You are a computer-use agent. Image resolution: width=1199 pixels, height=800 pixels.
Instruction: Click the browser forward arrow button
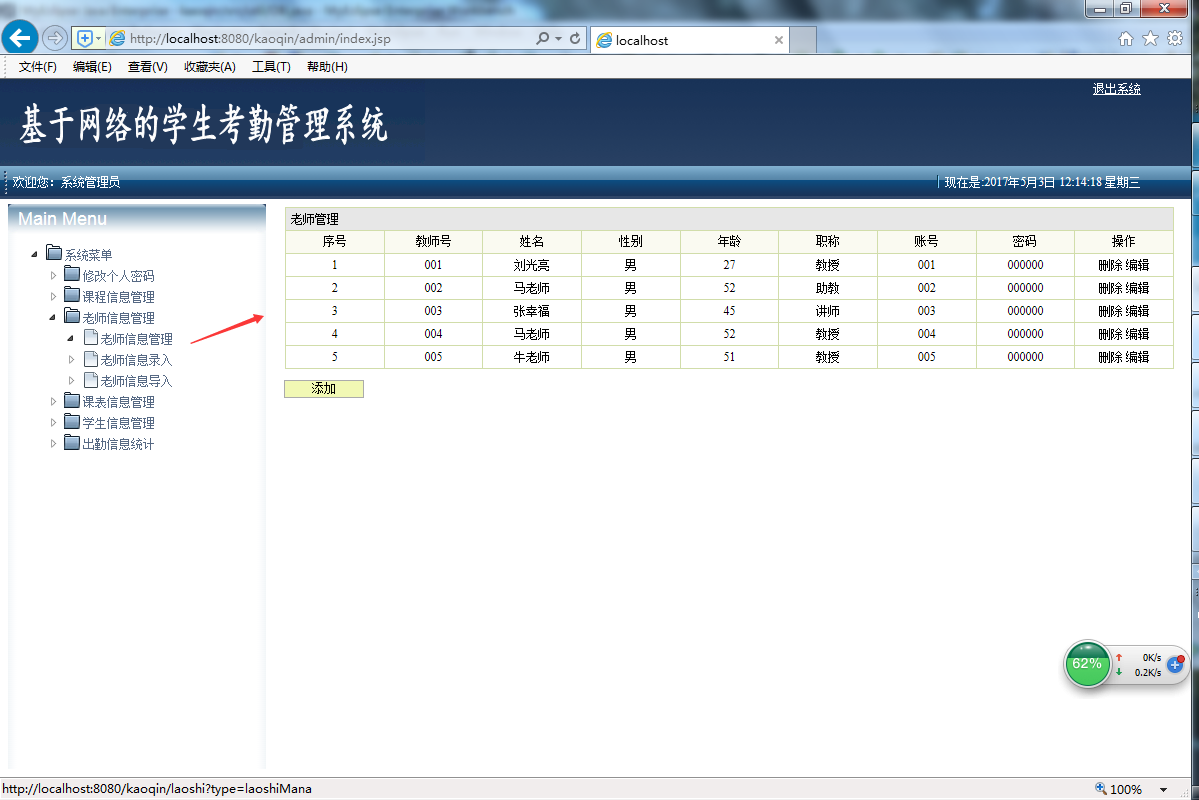pos(55,37)
